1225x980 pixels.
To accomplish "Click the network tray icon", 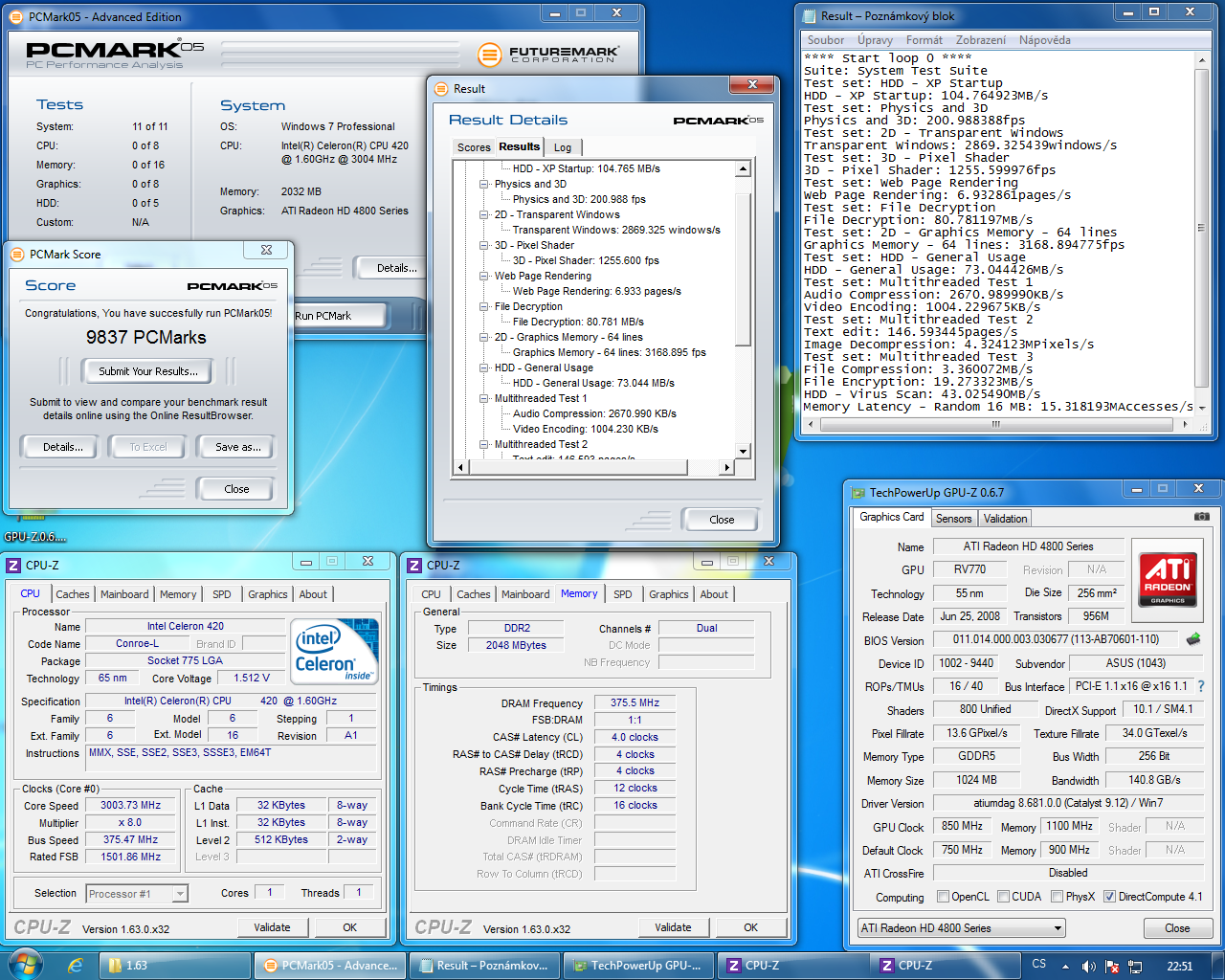I will pos(1135,967).
